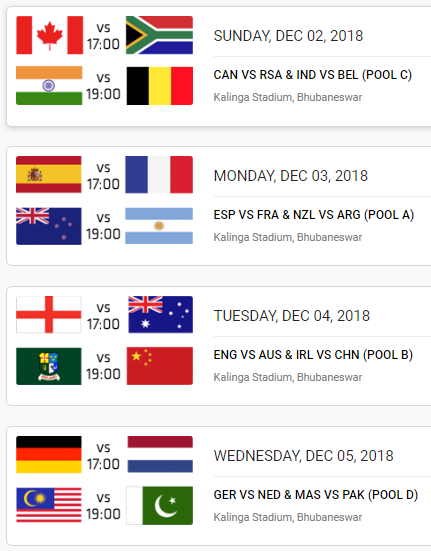This screenshot has height=551, width=431.
Task: Click the England flag icon
Action: (49, 315)
